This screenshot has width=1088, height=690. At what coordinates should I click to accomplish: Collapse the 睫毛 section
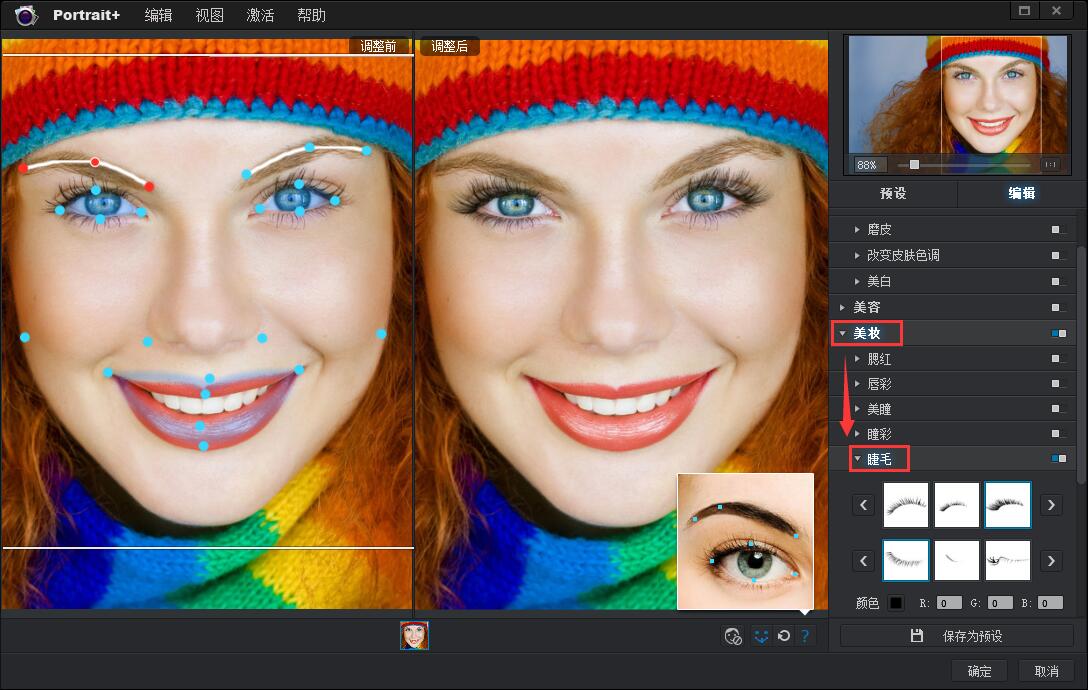coord(857,459)
